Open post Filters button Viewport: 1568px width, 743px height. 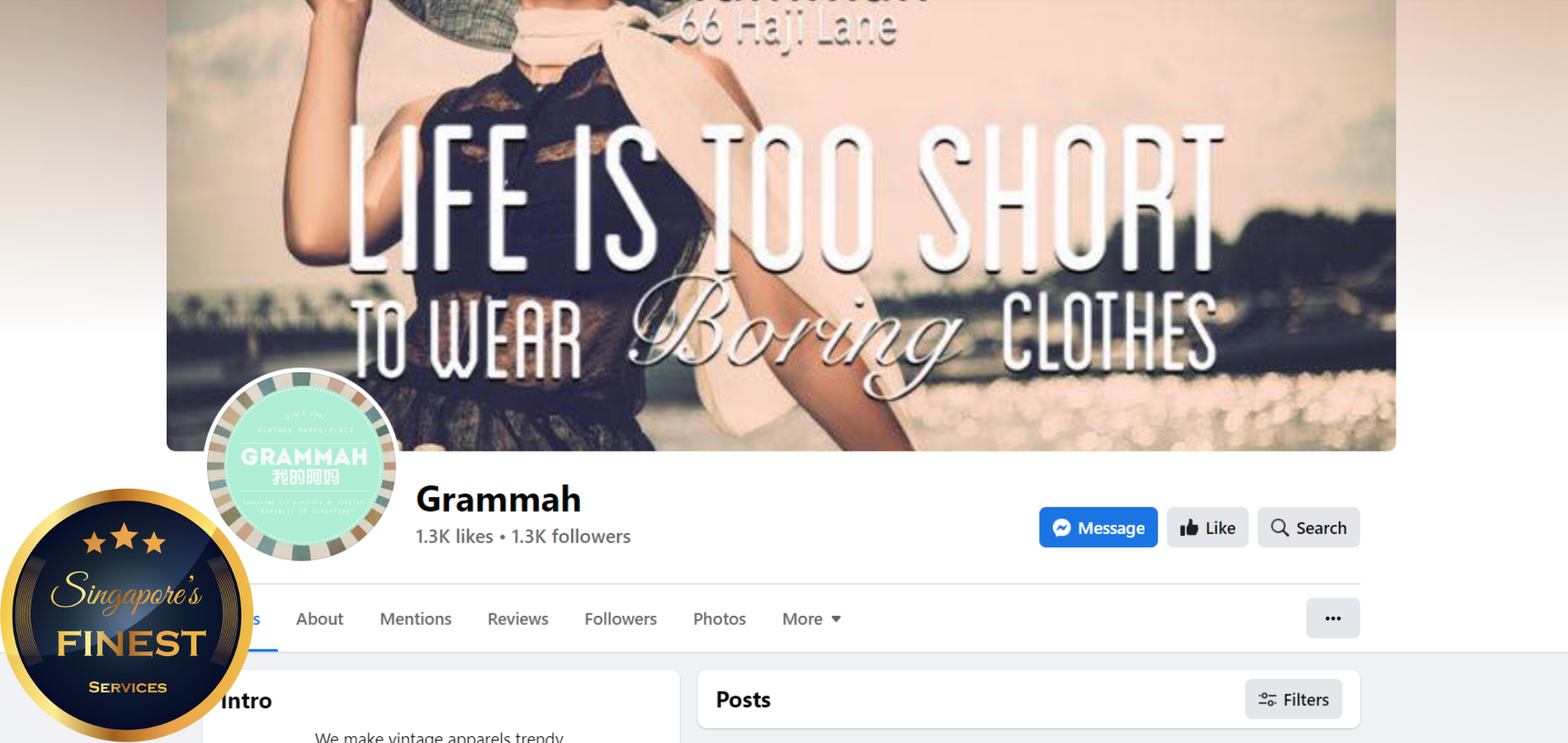[x=1293, y=699]
